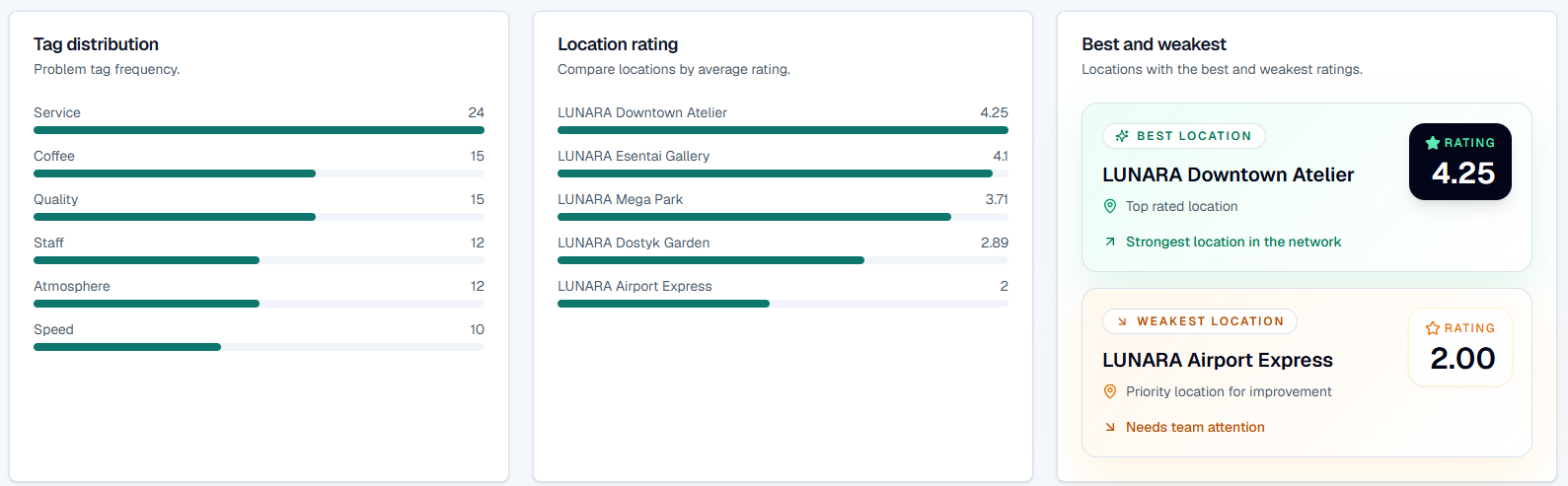
Task: Click the Atmosphere tag progress bar
Action: tap(259, 304)
